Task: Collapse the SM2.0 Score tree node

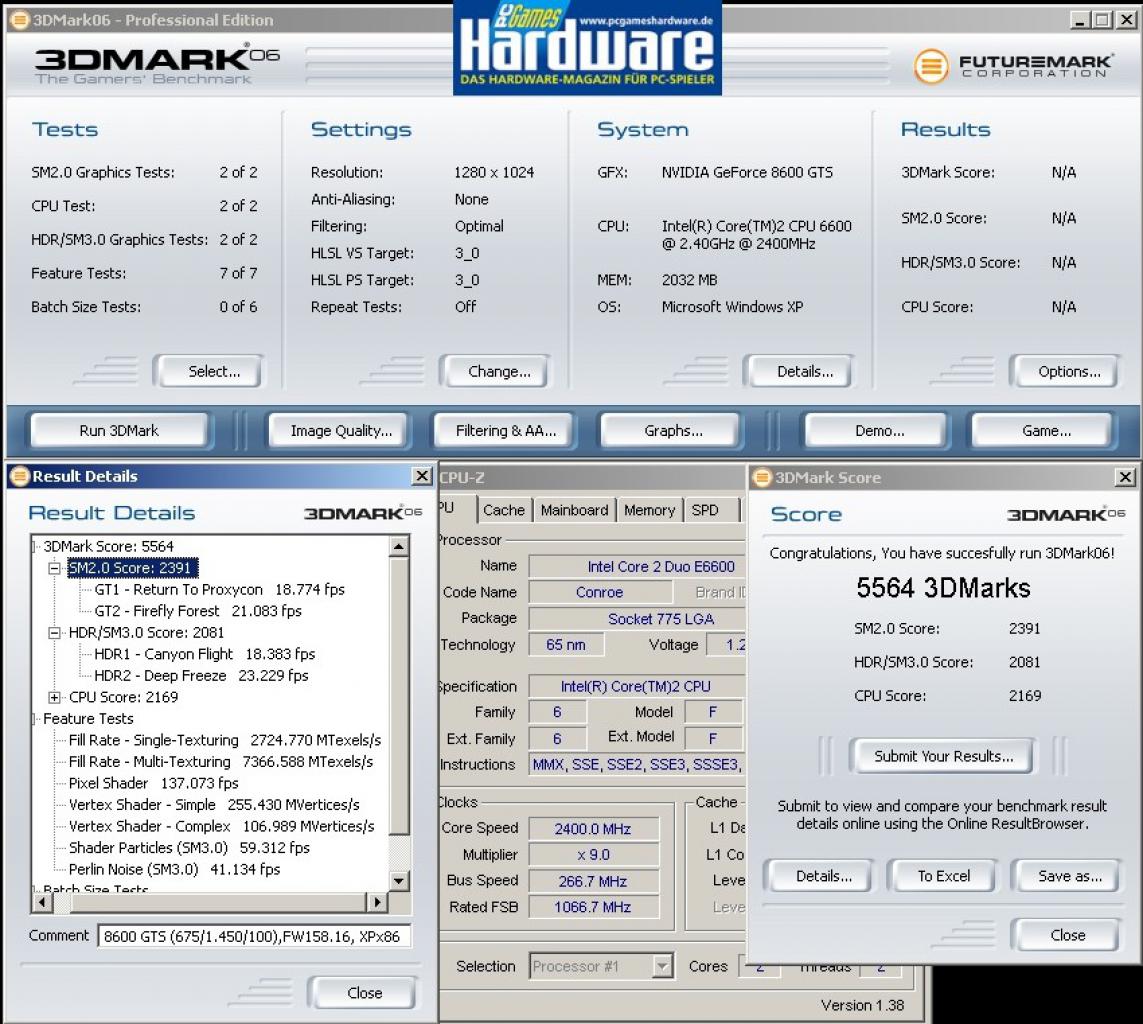Action: point(54,568)
